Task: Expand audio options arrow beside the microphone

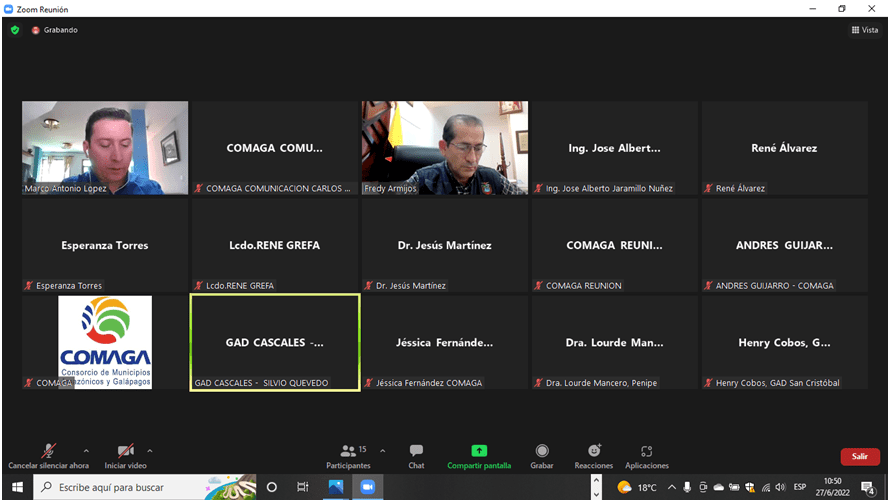Action: pyautogui.click(x=86, y=451)
